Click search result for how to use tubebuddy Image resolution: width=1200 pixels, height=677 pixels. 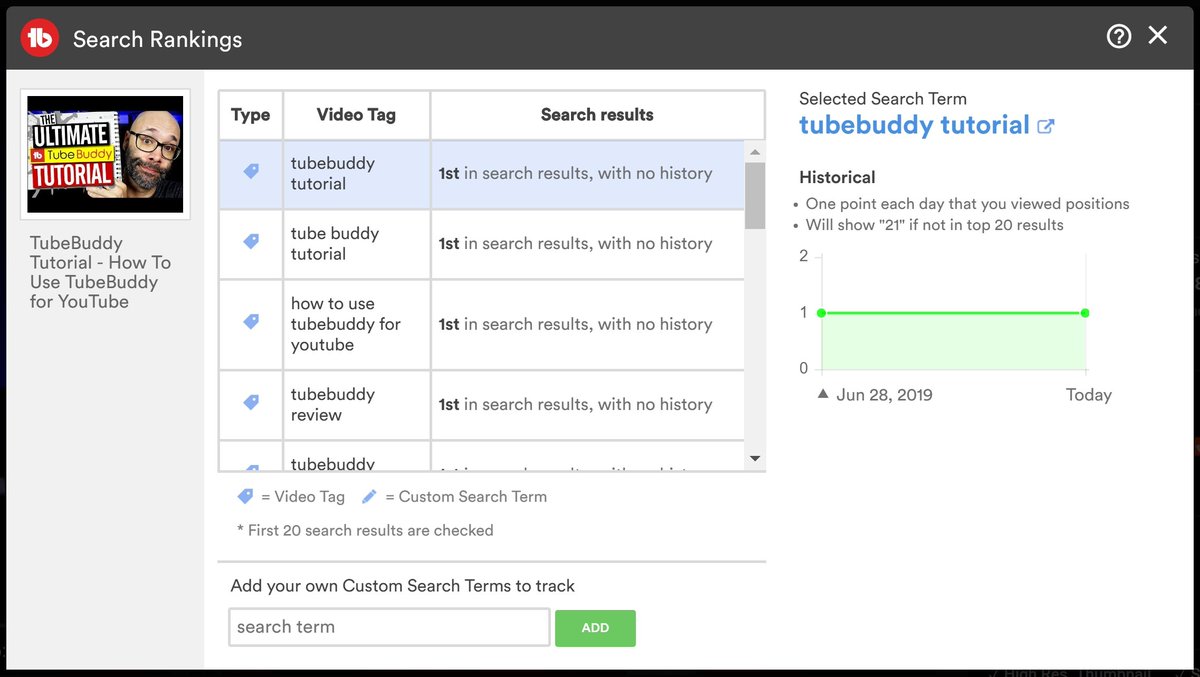[576, 324]
